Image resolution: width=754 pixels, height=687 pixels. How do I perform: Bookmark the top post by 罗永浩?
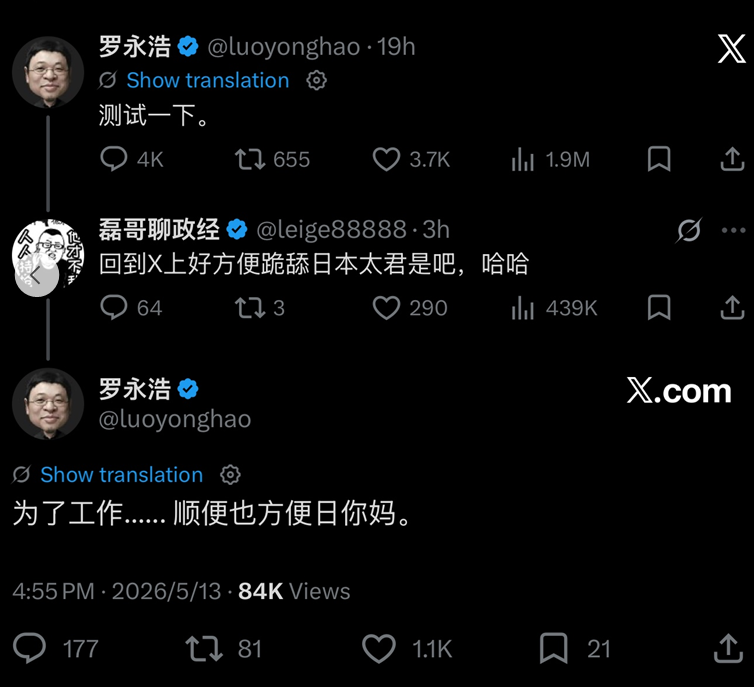659,159
